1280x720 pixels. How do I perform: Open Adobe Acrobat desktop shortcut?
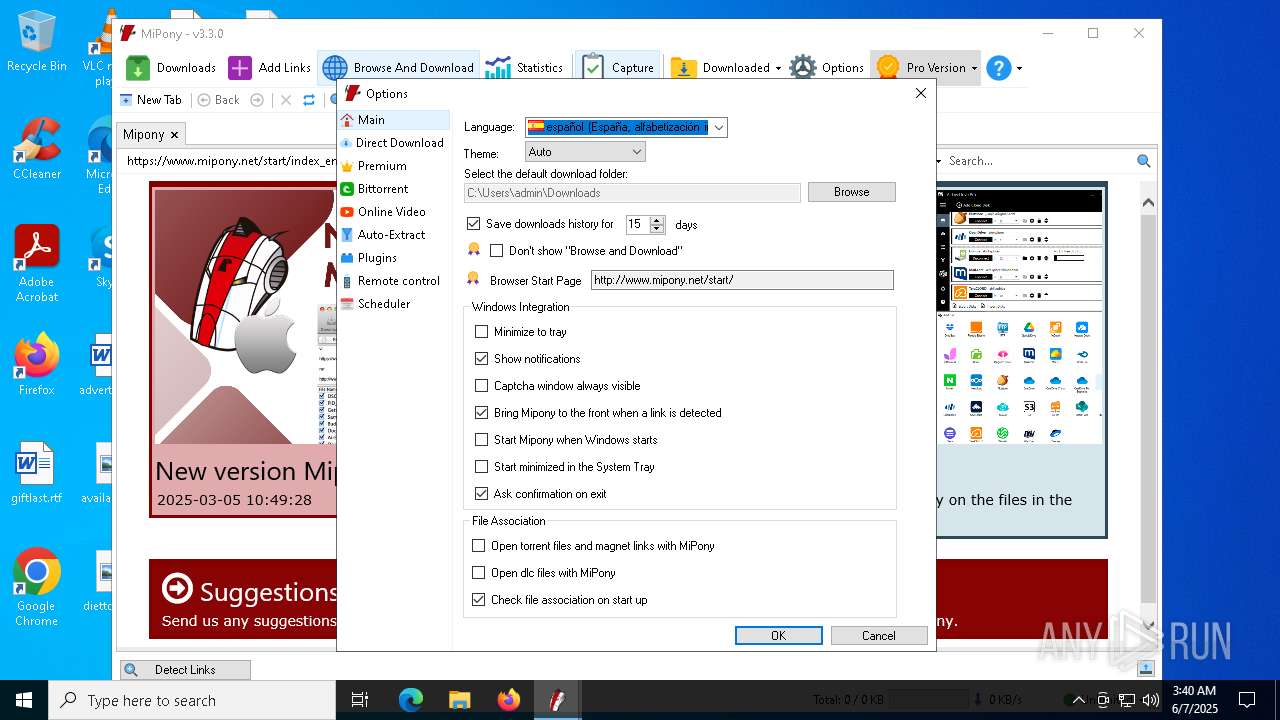36,264
